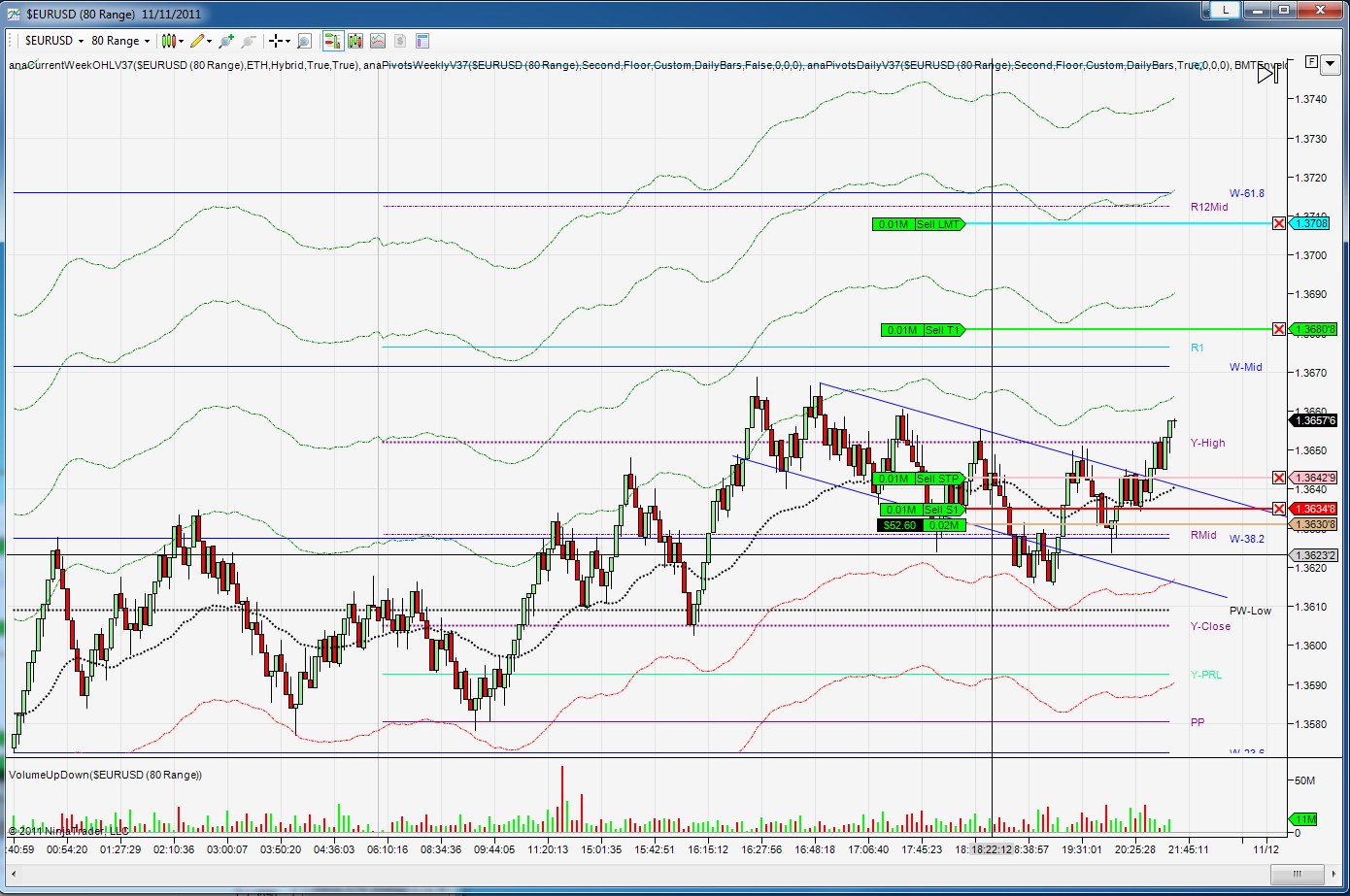This screenshot has height=896, width=1350.
Task: Click the 0.02M position size marker
Action: 946,525
